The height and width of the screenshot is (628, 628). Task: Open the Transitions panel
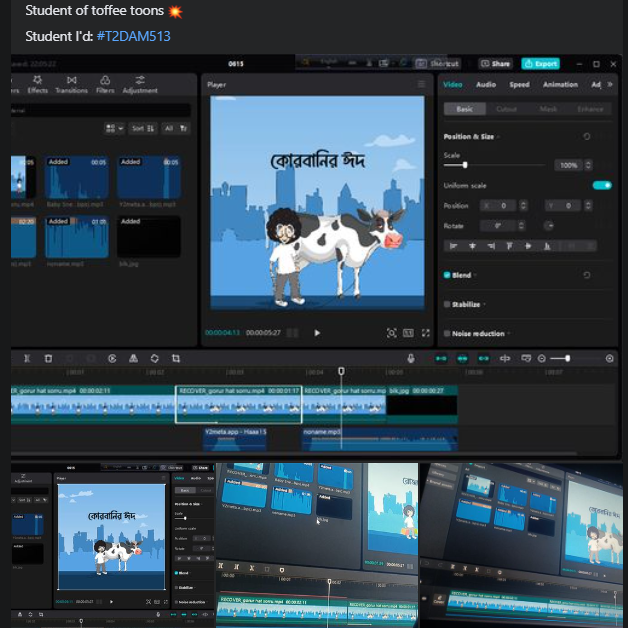coord(71,84)
